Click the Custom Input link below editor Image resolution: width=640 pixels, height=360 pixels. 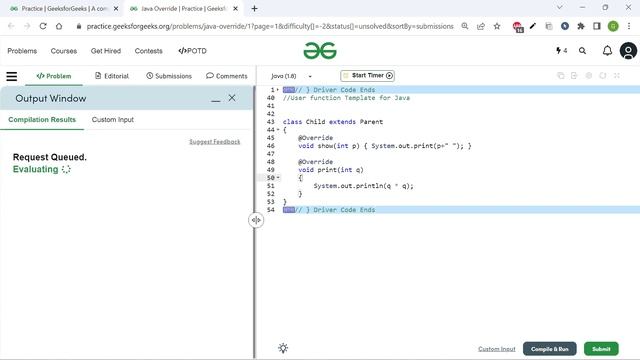[x=497, y=349]
